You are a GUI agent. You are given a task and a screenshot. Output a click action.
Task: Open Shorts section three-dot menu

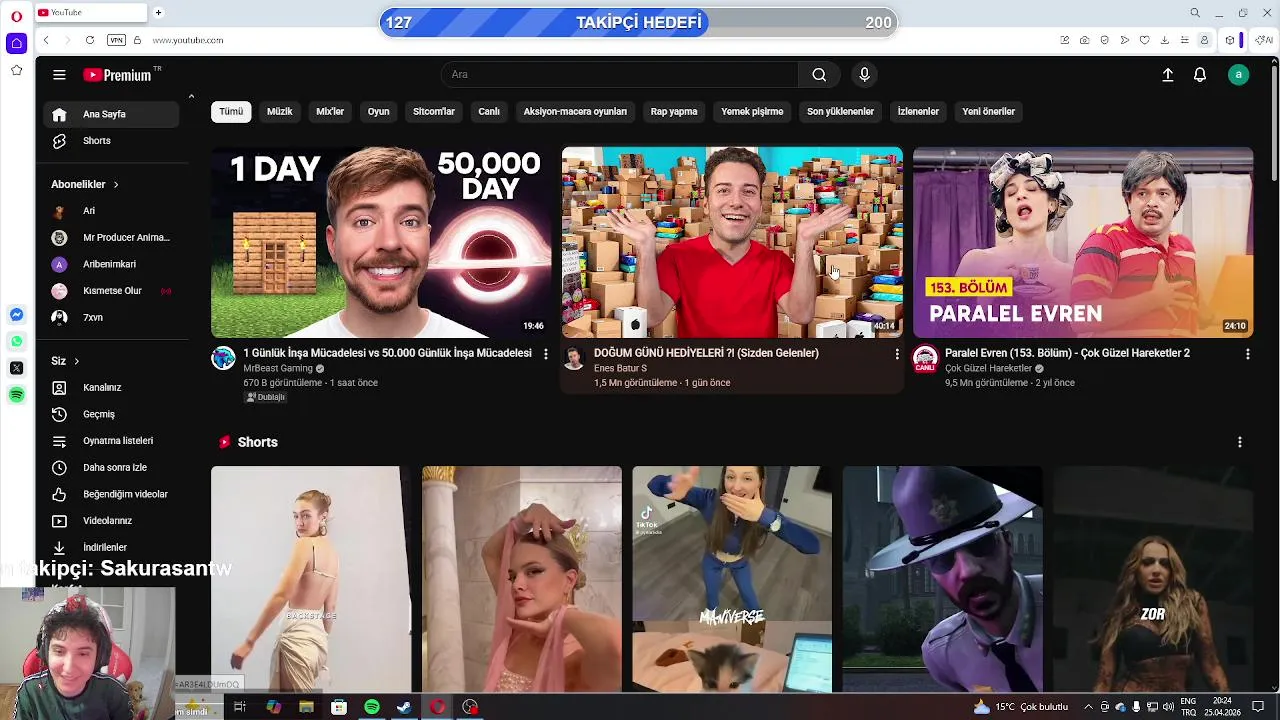pyautogui.click(x=1239, y=442)
